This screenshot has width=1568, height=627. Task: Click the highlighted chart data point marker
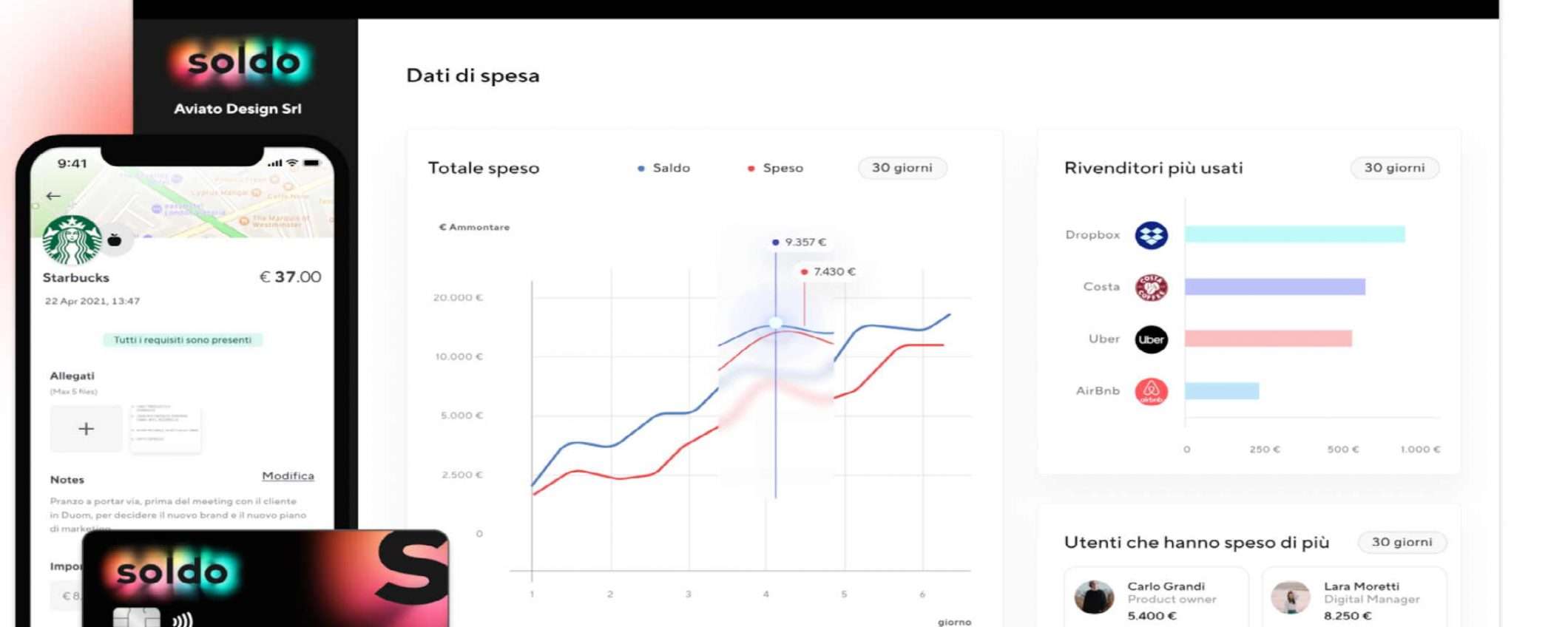tap(775, 322)
